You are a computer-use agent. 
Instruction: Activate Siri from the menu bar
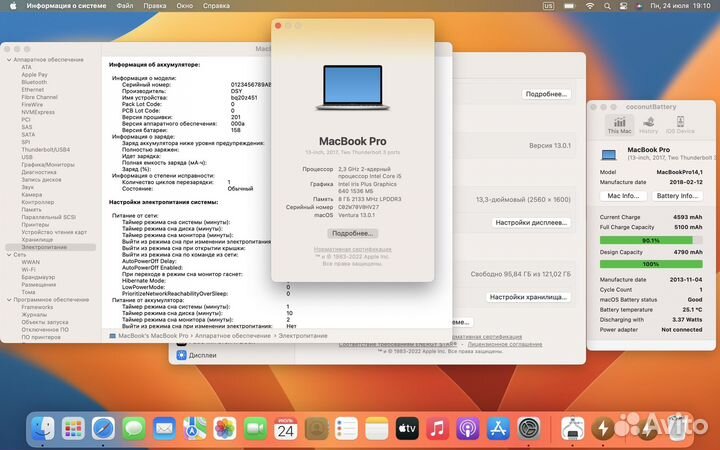tap(639, 6)
